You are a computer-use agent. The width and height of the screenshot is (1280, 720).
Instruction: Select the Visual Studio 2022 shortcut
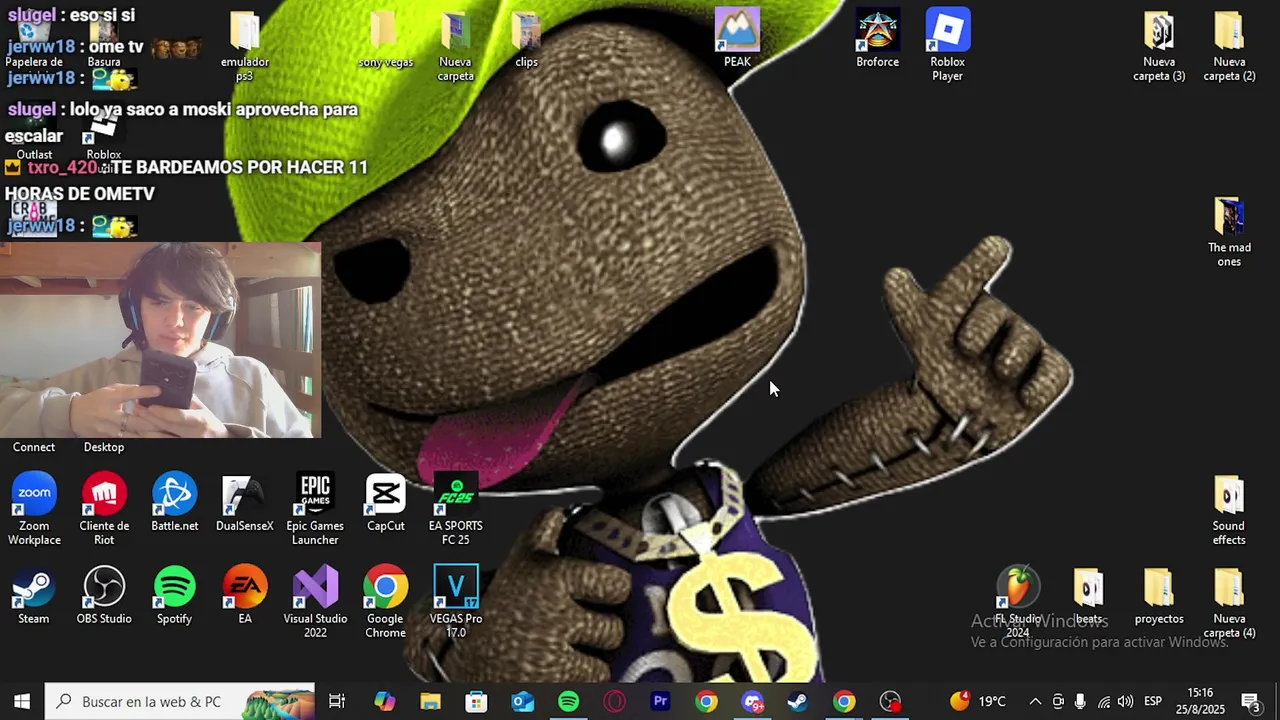click(315, 601)
